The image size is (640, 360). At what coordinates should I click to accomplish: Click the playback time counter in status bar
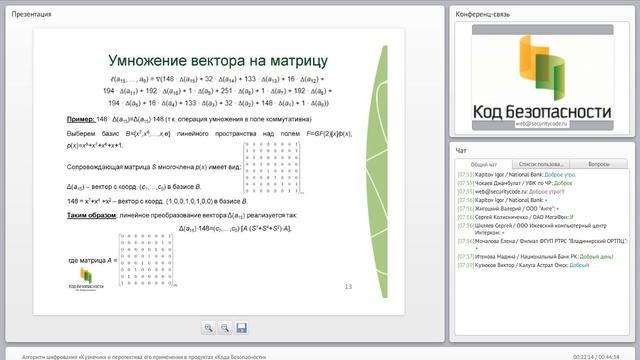pyautogui.click(x=596, y=357)
